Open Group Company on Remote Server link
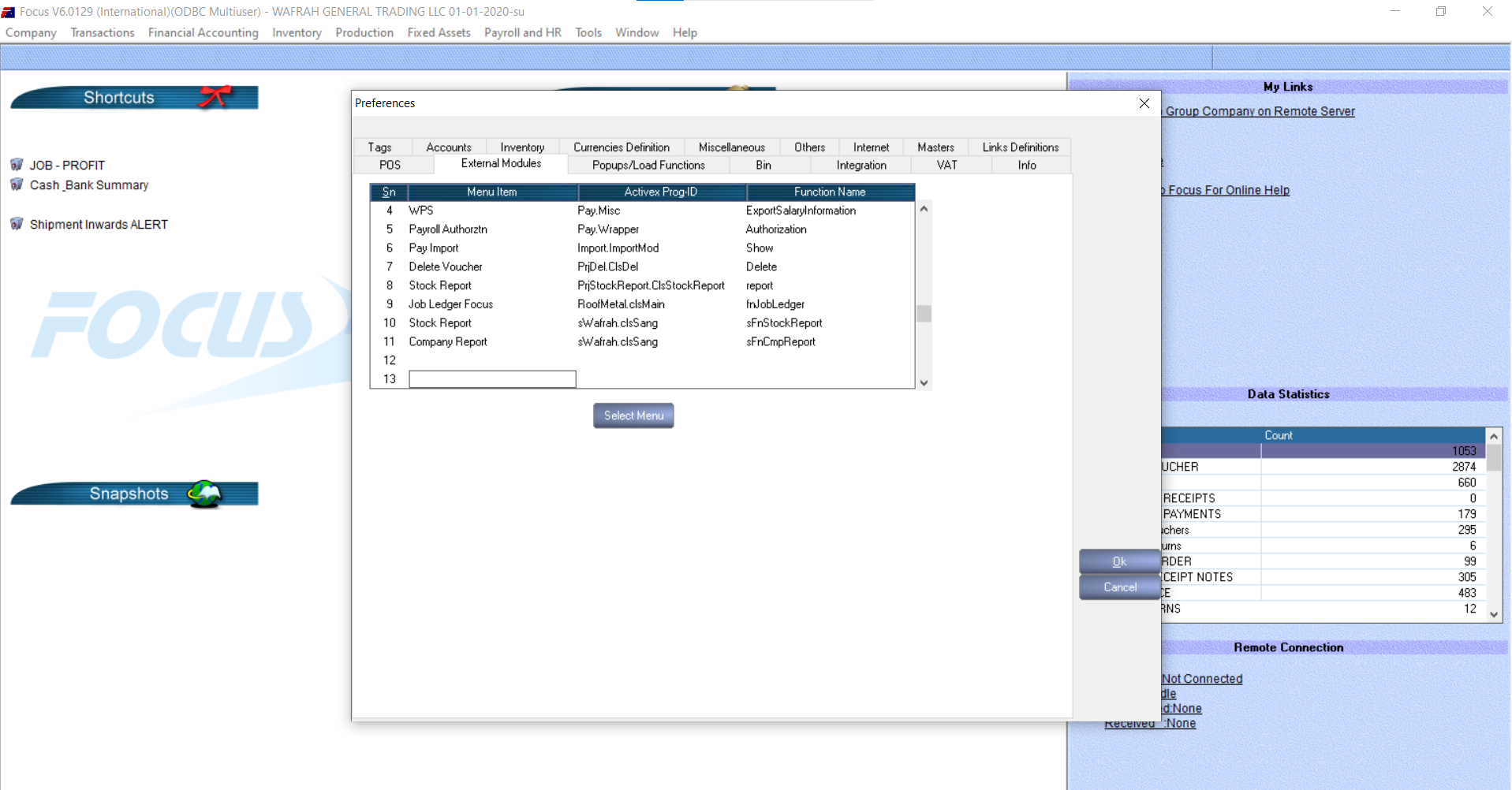The image size is (1512, 790). tap(1259, 111)
